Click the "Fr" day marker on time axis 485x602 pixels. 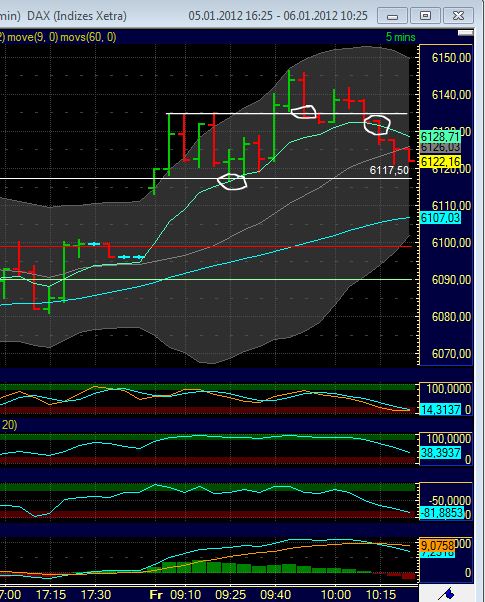pyautogui.click(x=156, y=595)
